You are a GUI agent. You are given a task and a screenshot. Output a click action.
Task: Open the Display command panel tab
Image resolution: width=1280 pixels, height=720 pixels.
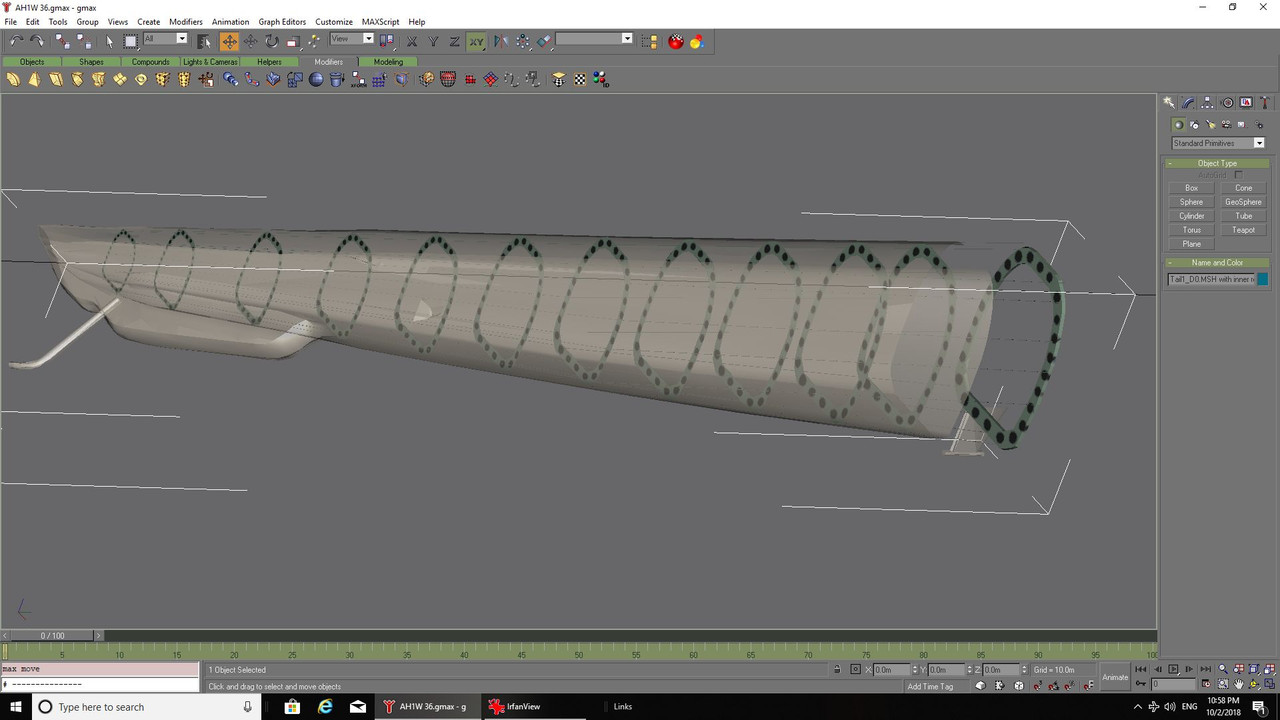(1246, 103)
